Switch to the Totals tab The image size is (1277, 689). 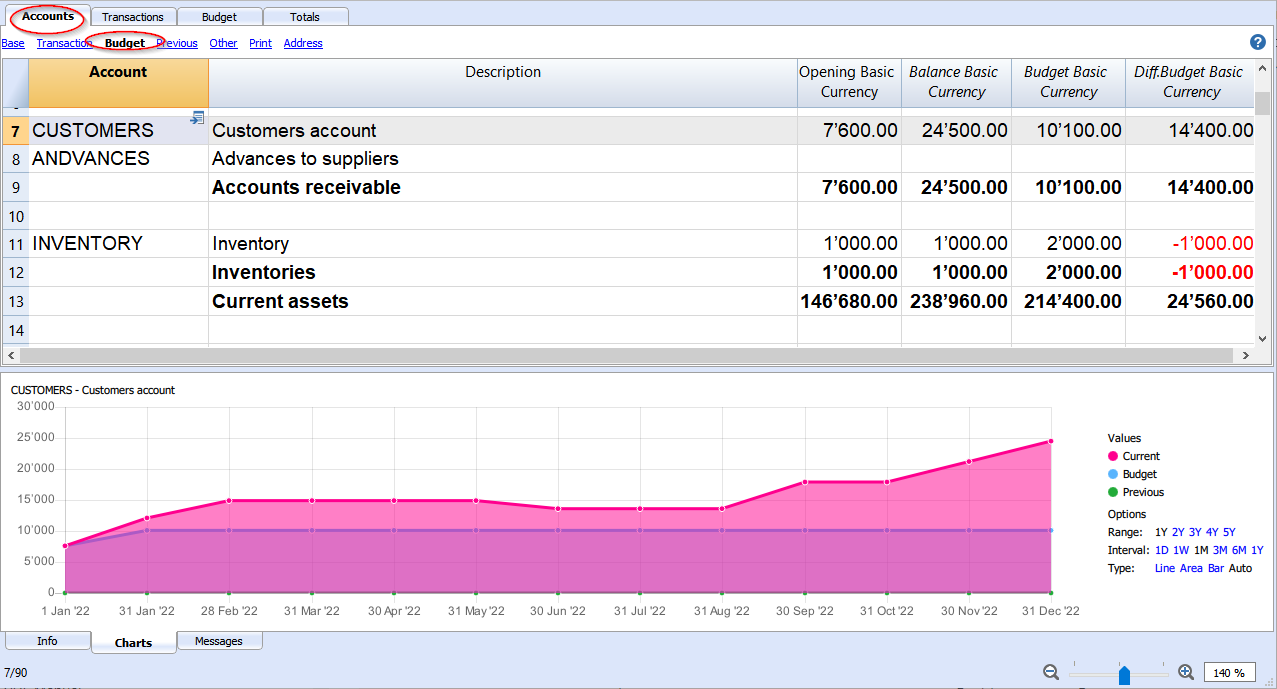tap(306, 17)
